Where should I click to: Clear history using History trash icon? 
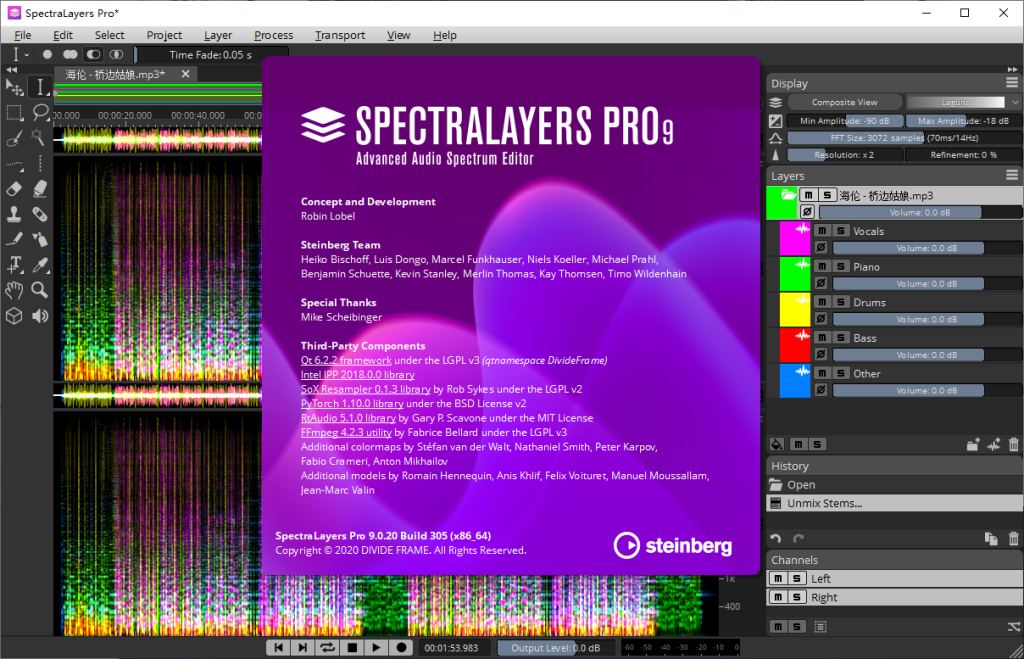tap(1014, 539)
